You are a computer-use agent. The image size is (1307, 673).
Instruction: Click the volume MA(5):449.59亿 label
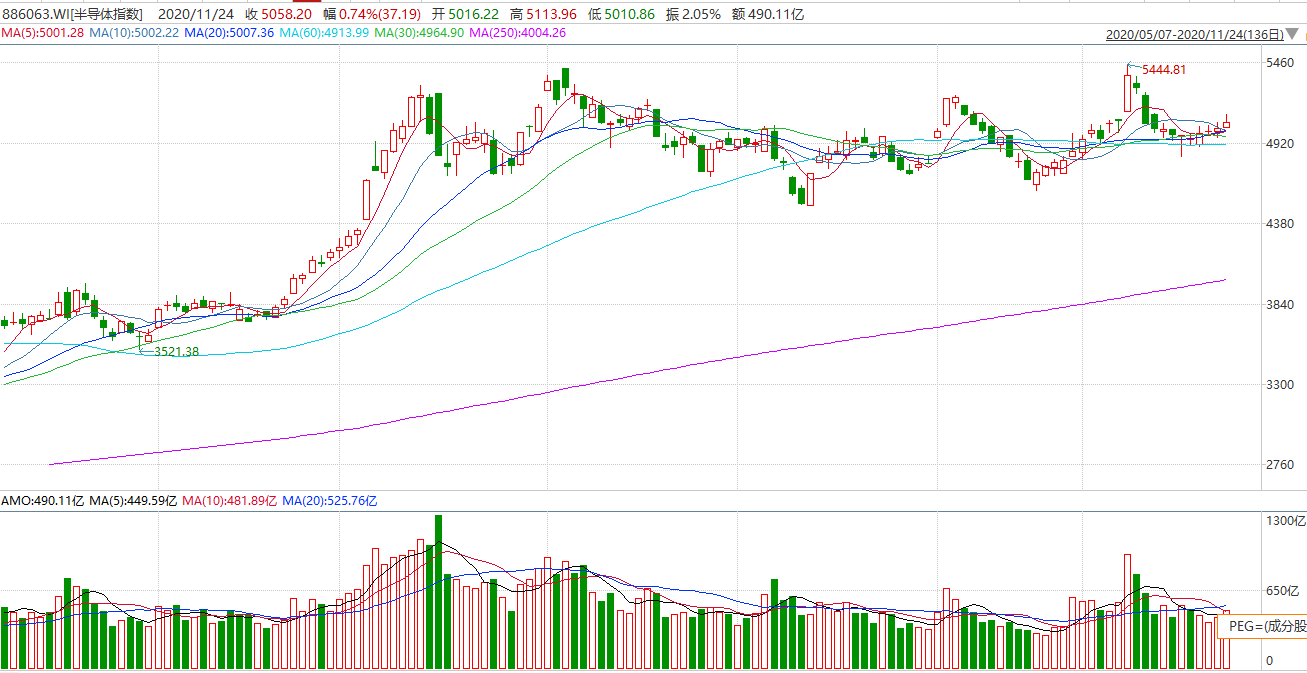coord(134,500)
